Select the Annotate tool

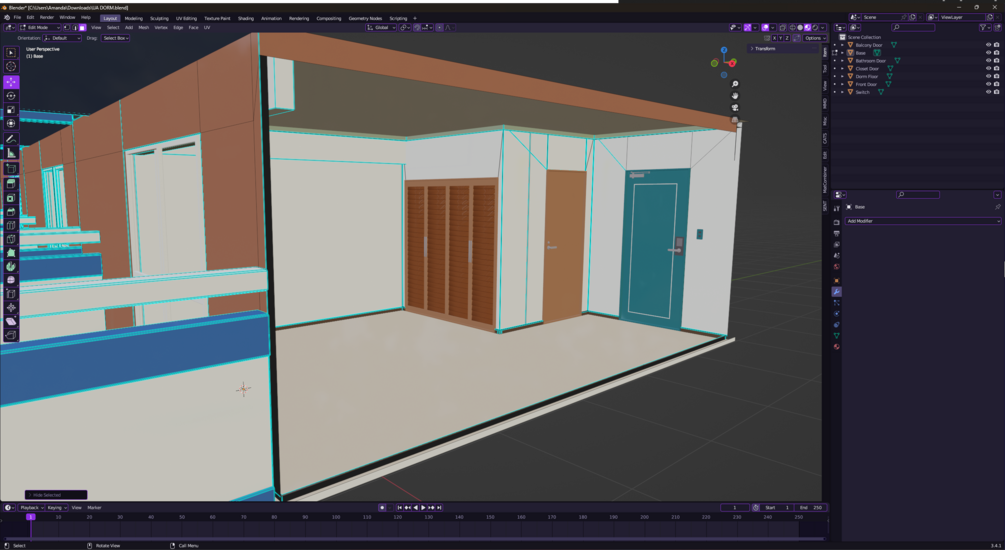point(11,139)
